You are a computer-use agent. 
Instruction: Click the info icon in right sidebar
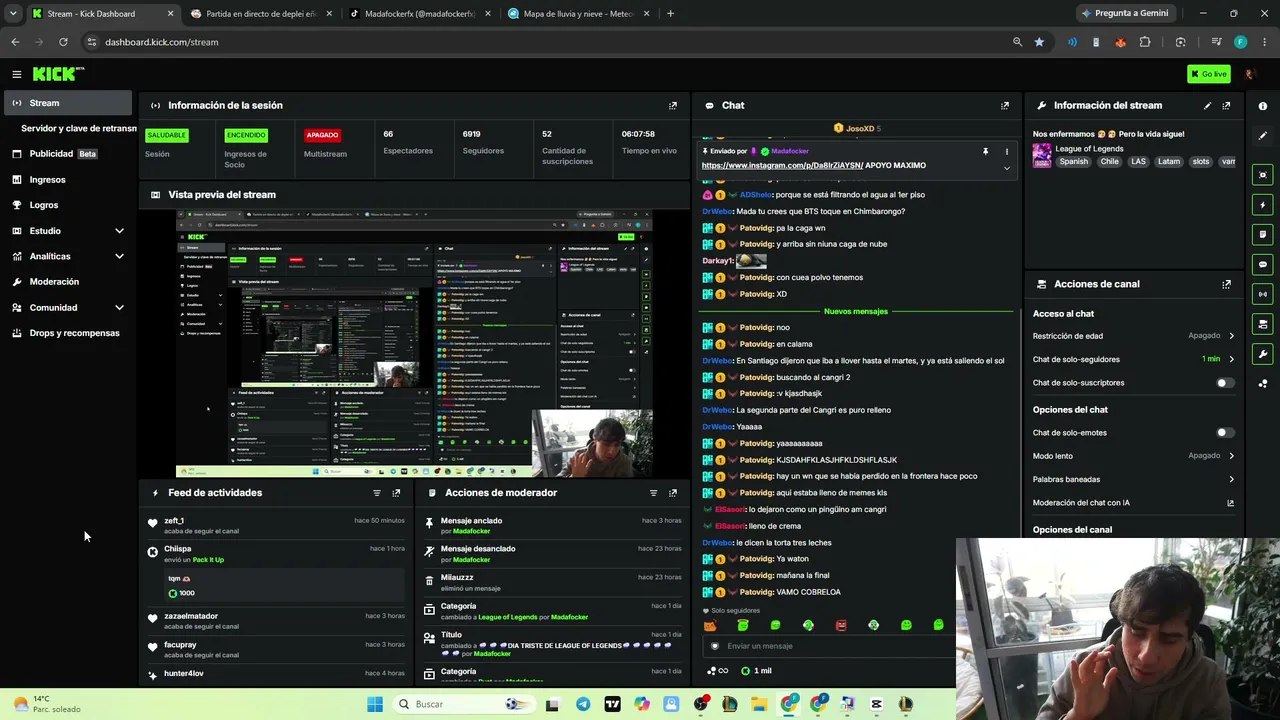(1263, 106)
